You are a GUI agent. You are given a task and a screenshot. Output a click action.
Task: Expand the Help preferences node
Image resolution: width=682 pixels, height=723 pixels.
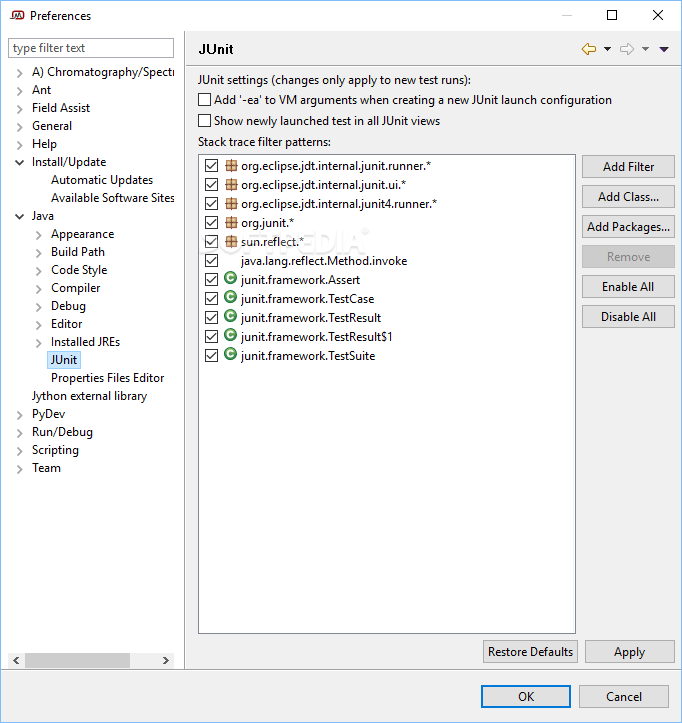pos(19,145)
